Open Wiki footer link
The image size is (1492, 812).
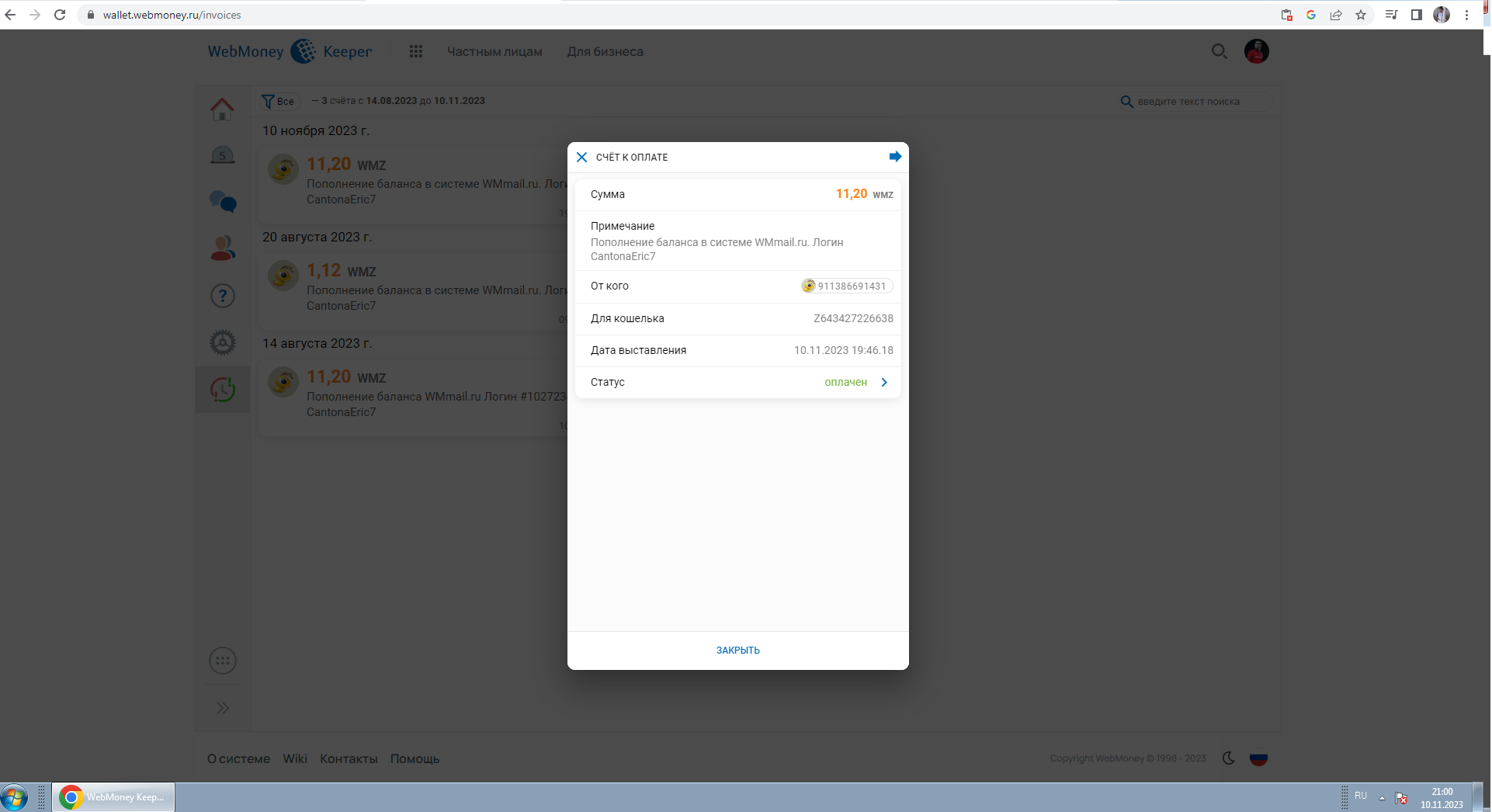coord(295,758)
